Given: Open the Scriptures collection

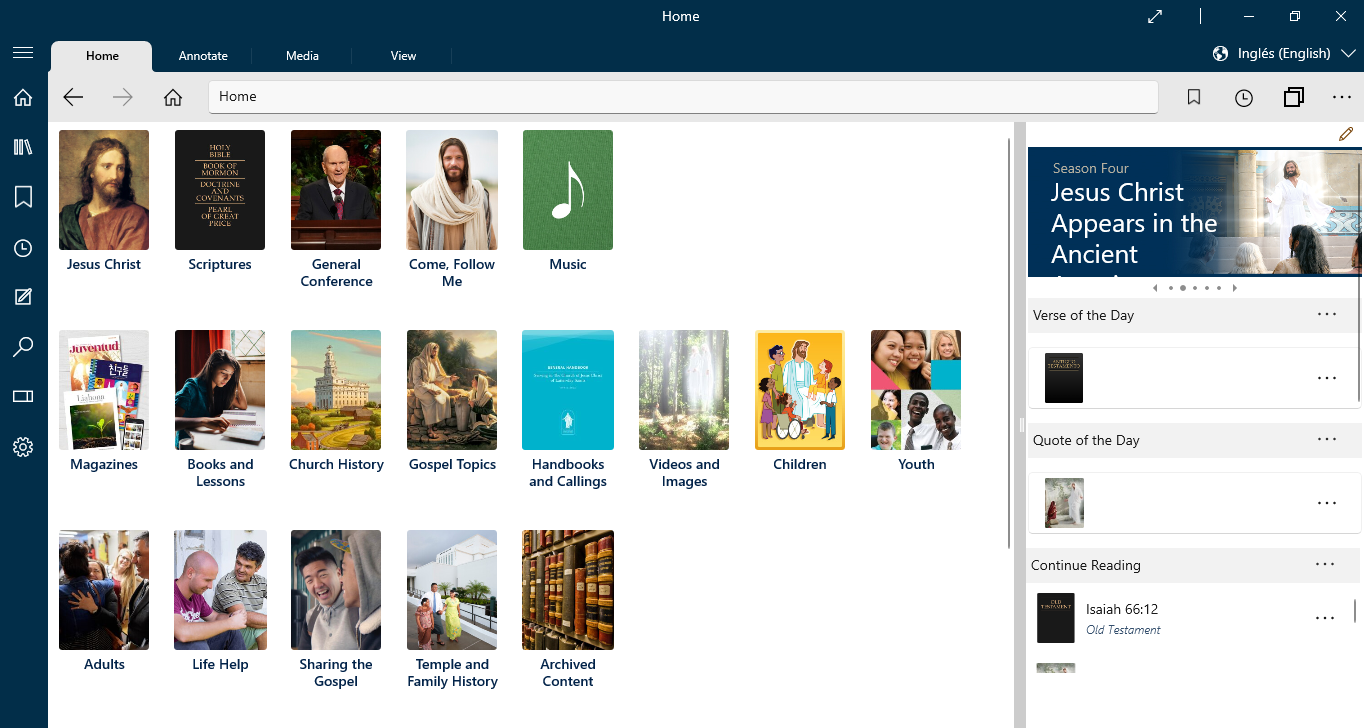Looking at the screenshot, I should click(220, 202).
